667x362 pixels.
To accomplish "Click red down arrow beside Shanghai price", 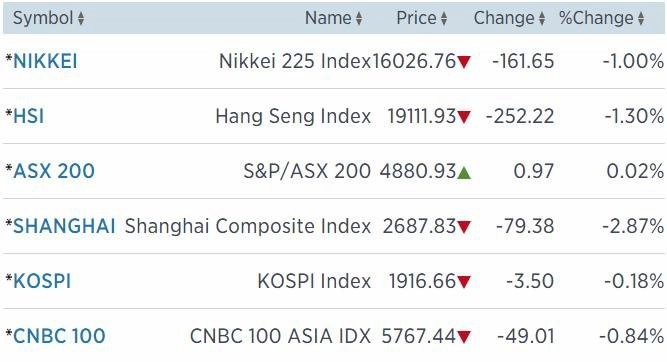I will click(464, 227).
